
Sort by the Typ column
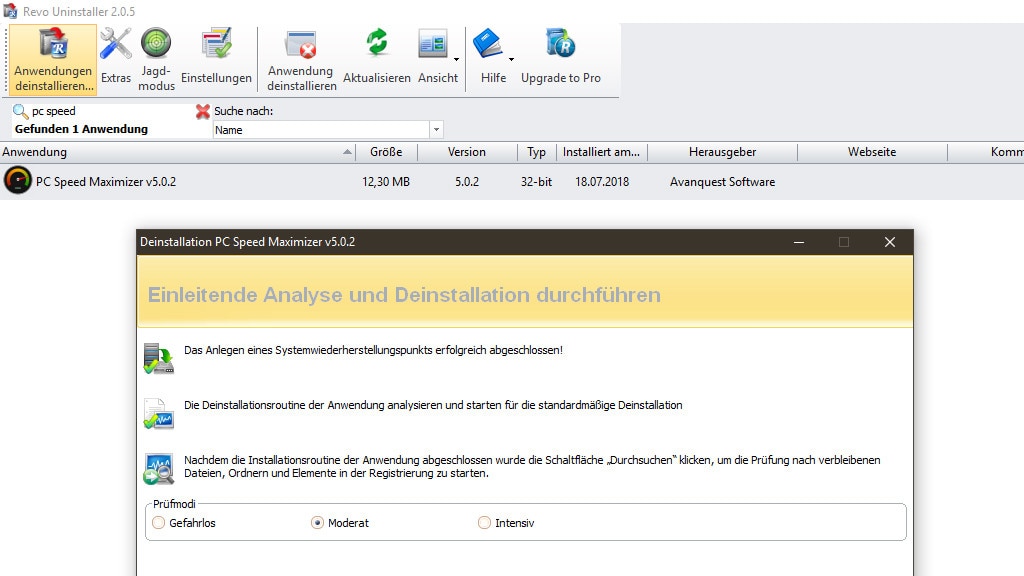click(x=536, y=152)
